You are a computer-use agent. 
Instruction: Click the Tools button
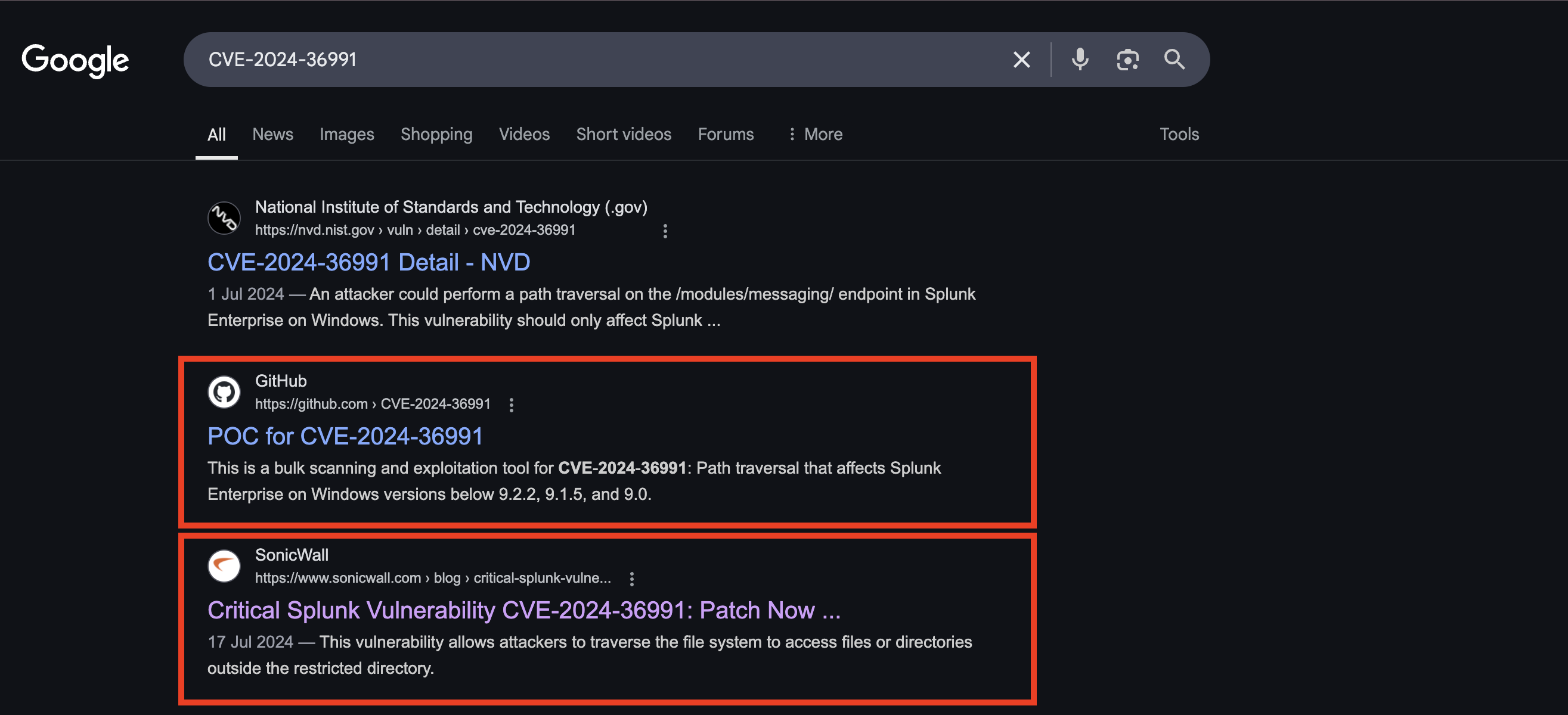point(1179,134)
